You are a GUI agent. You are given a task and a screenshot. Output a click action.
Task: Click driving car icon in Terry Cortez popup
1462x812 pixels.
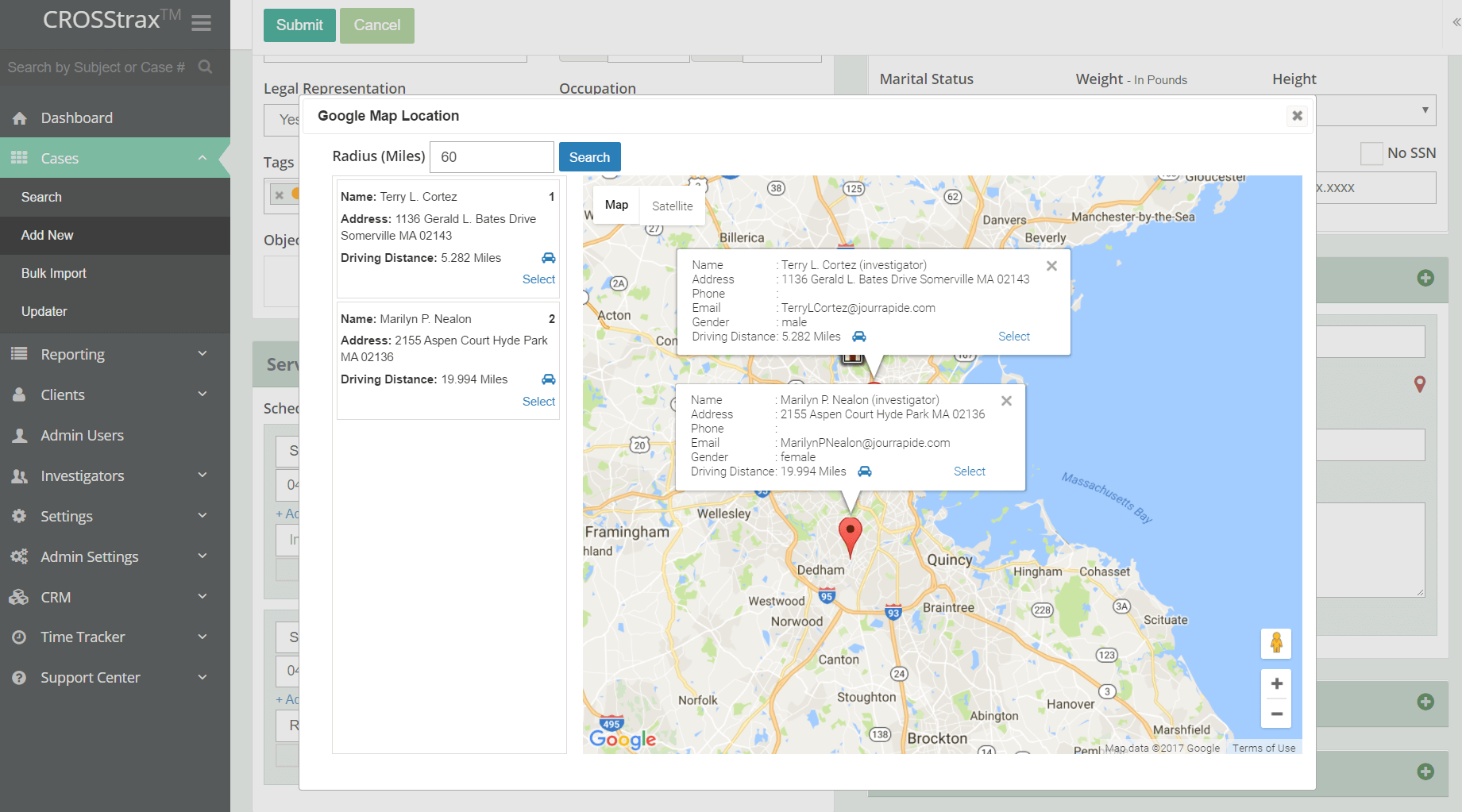[859, 337]
